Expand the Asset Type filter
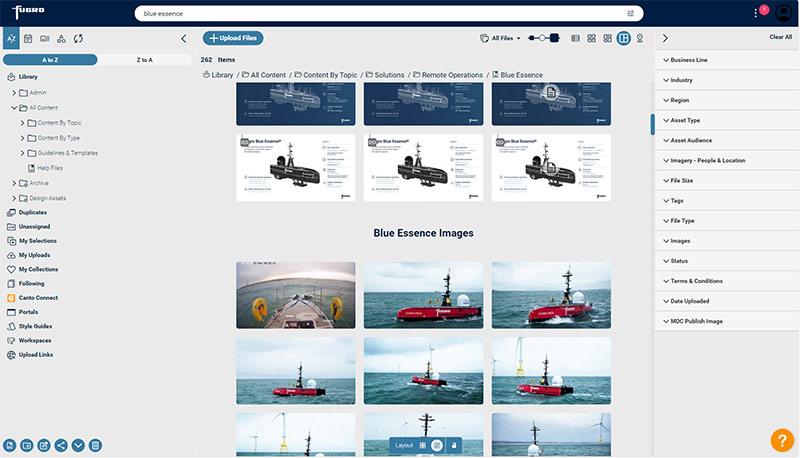This screenshot has height=458, width=800. pyautogui.click(x=685, y=120)
